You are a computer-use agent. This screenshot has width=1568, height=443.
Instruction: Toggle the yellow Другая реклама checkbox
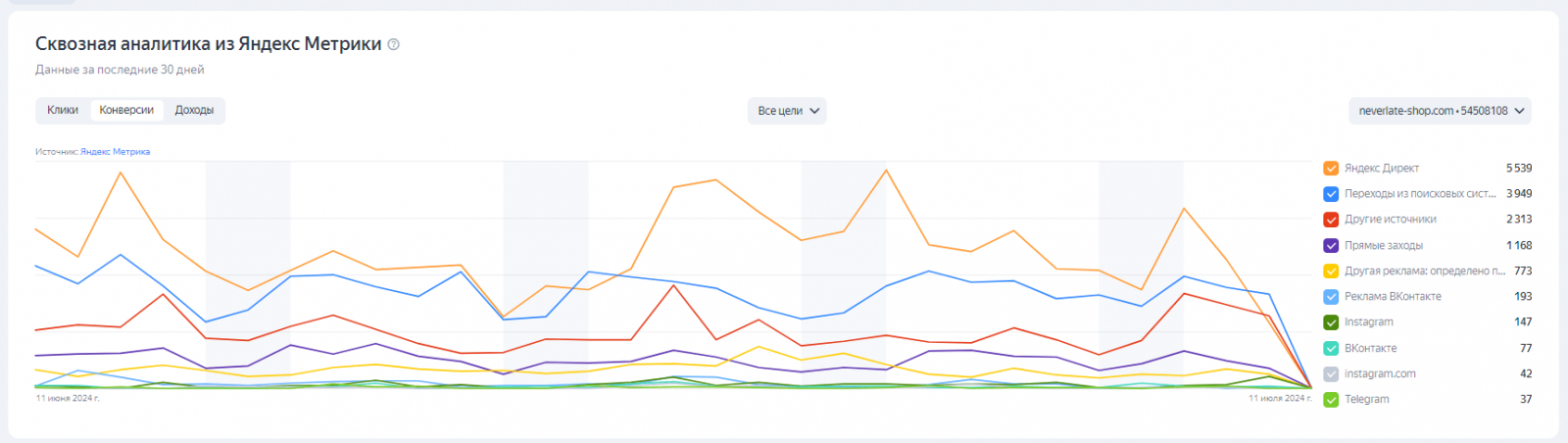[1331, 271]
